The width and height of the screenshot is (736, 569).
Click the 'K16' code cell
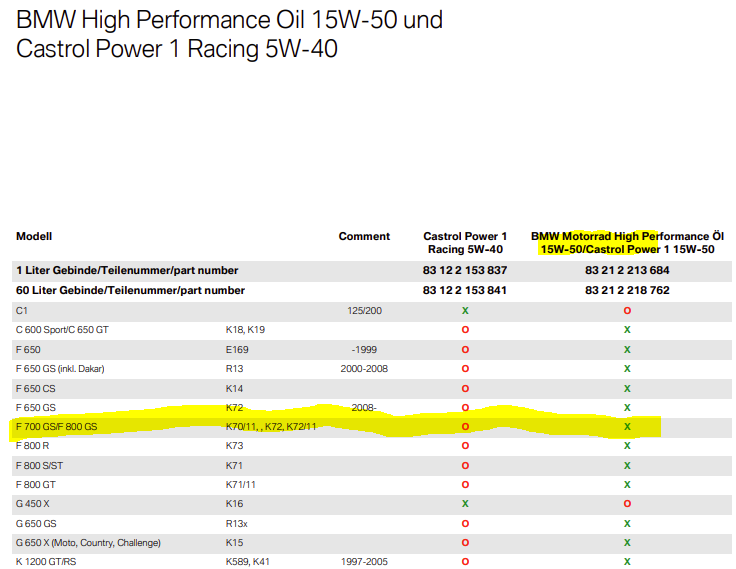click(234, 504)
